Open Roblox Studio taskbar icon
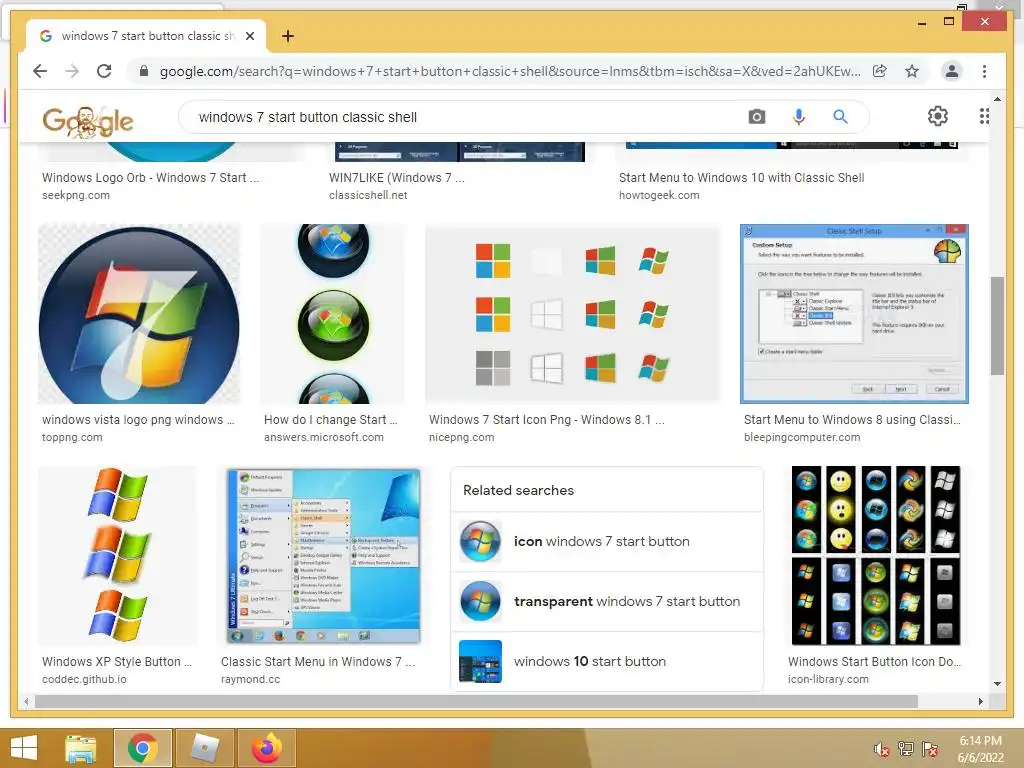This screenshot has height=768, width=1024. 204,748
